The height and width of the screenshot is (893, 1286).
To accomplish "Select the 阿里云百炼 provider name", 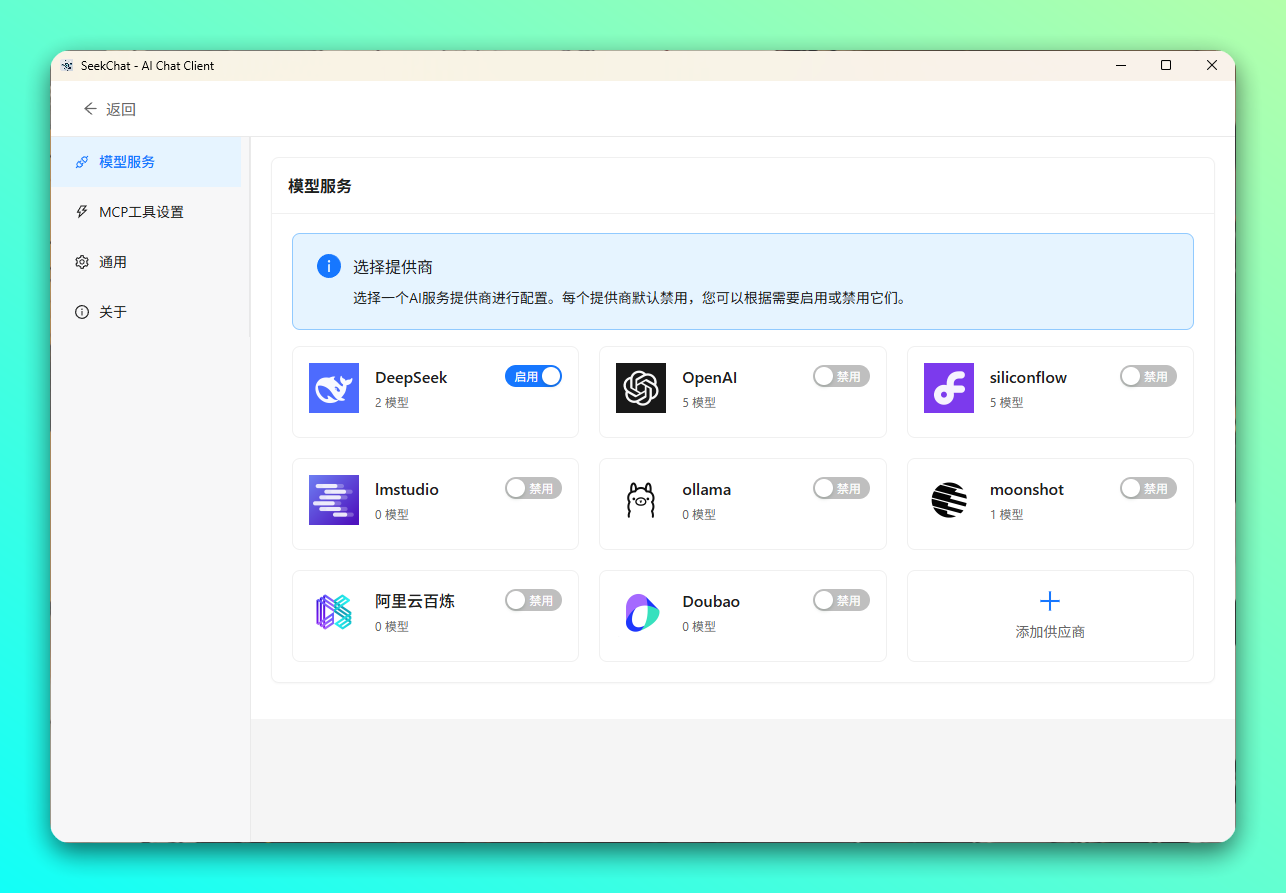I will pyautogui.click(x=415, y=602).
